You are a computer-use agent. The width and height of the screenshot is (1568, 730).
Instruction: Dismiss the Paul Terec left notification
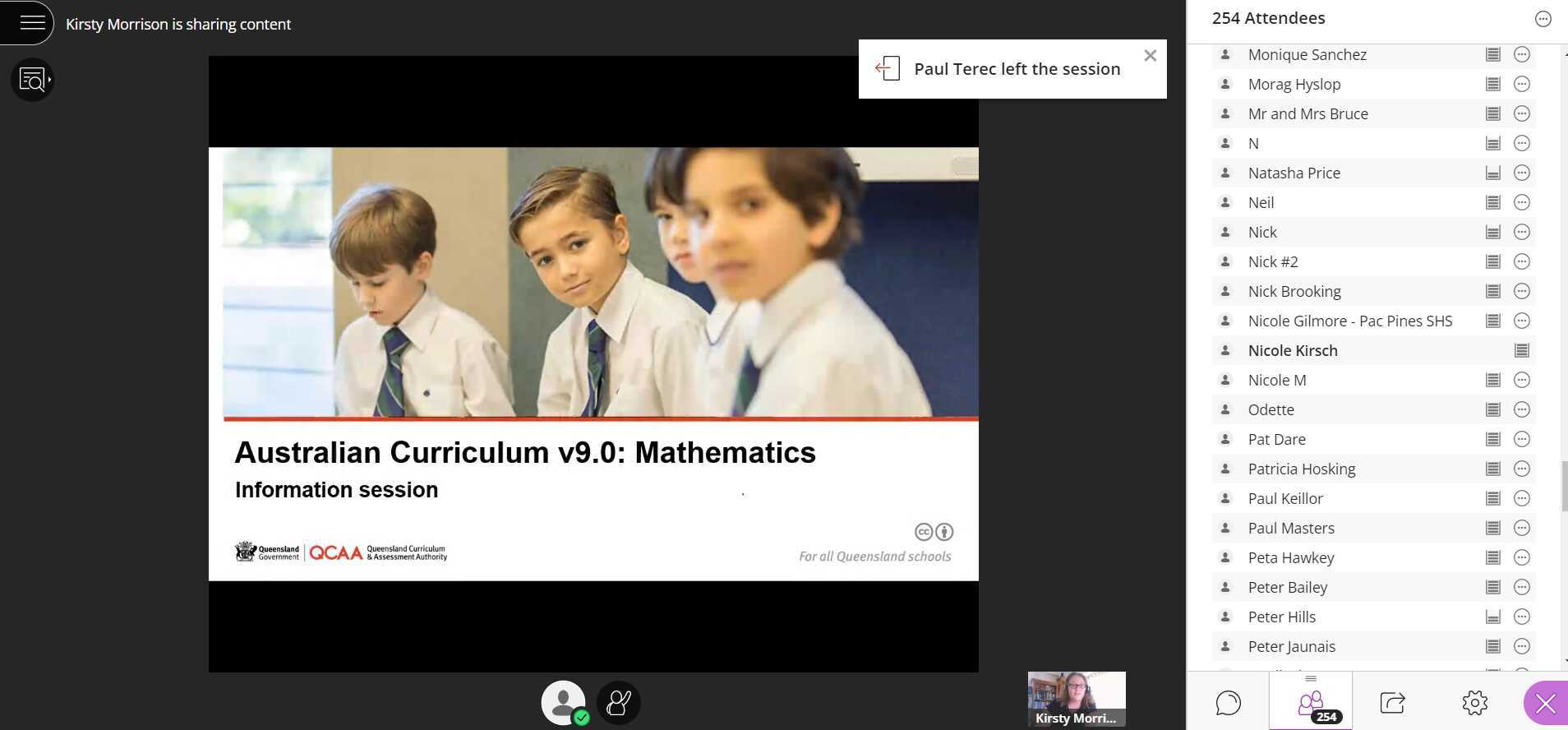pyautogui.click(x=1151, y=56)
